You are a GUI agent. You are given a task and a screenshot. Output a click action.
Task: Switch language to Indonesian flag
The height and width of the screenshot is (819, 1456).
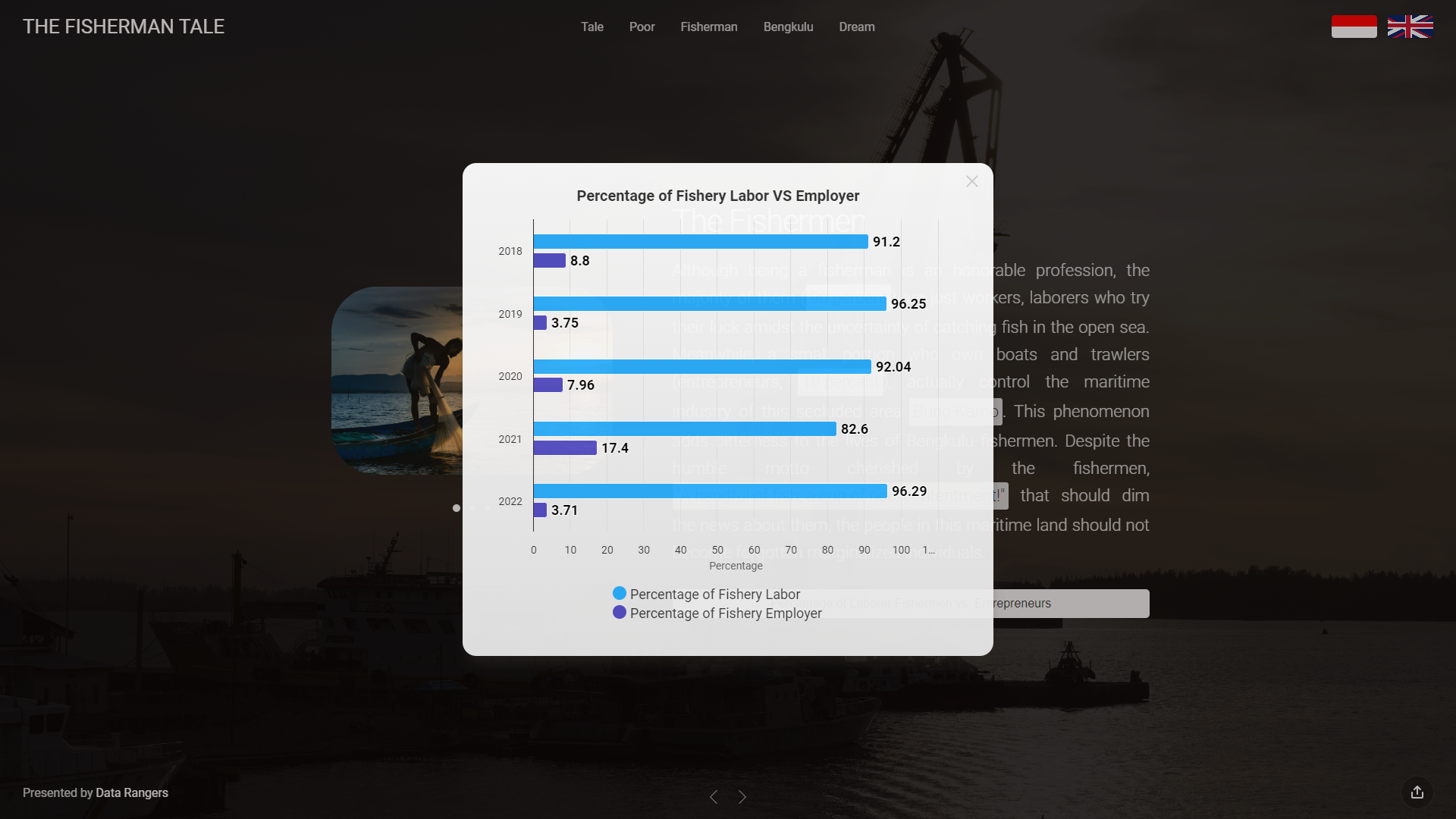pyautogui.click(x=1354, y=27)
